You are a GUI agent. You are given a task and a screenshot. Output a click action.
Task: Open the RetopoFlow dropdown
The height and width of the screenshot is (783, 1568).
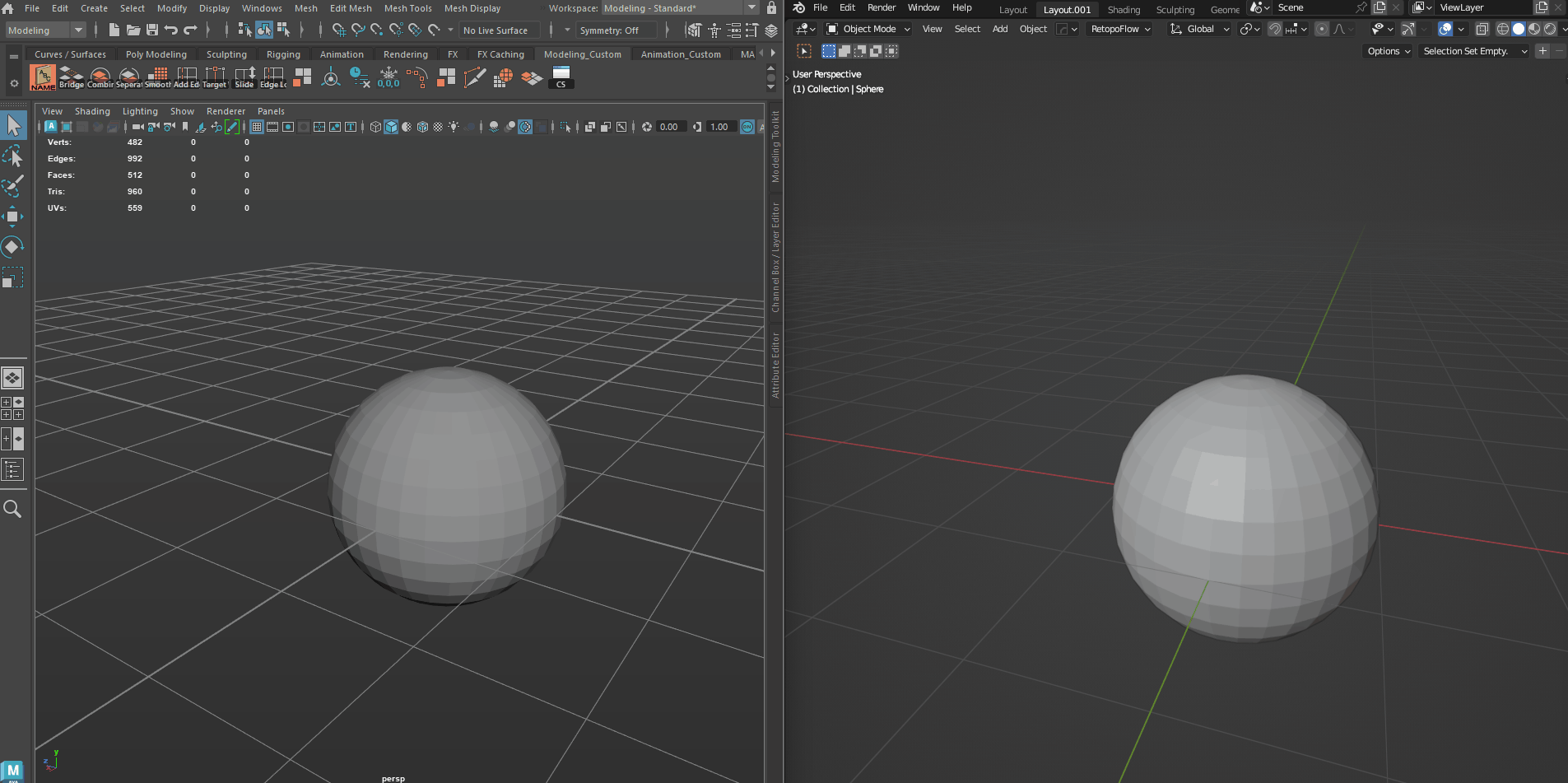tap(1119, 29)
